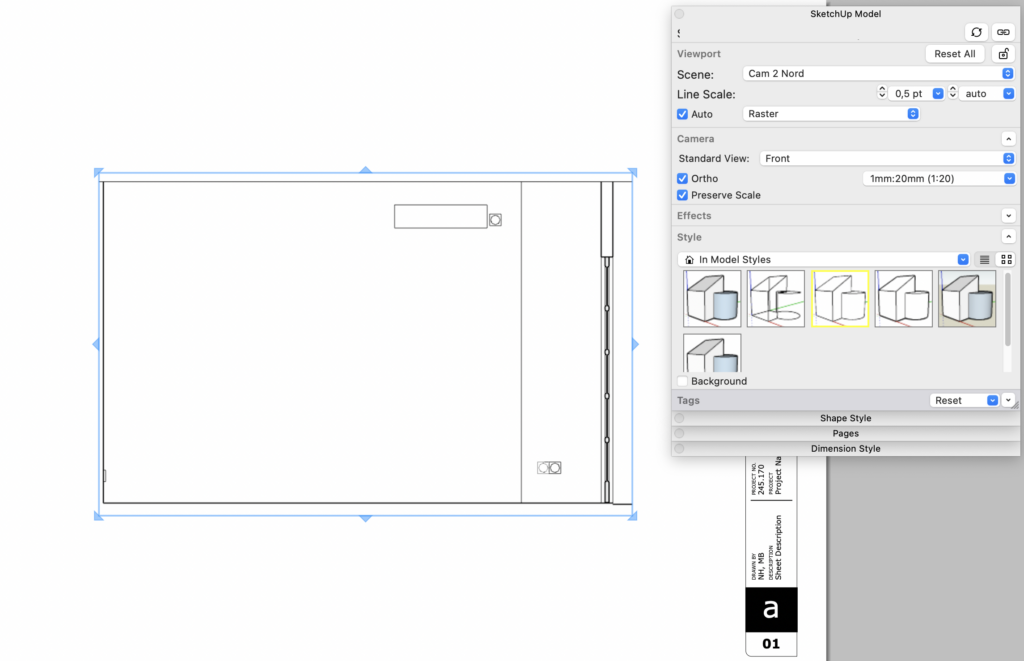
Task: Click the bottom-center viewport handle
Action: (366, 518)
